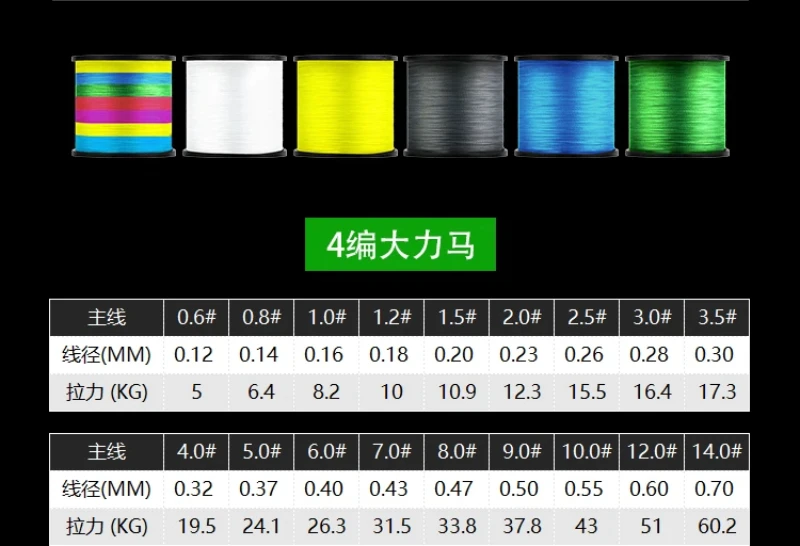
Task: Click the 7.0# column header
Action: [x=391, y=452]
